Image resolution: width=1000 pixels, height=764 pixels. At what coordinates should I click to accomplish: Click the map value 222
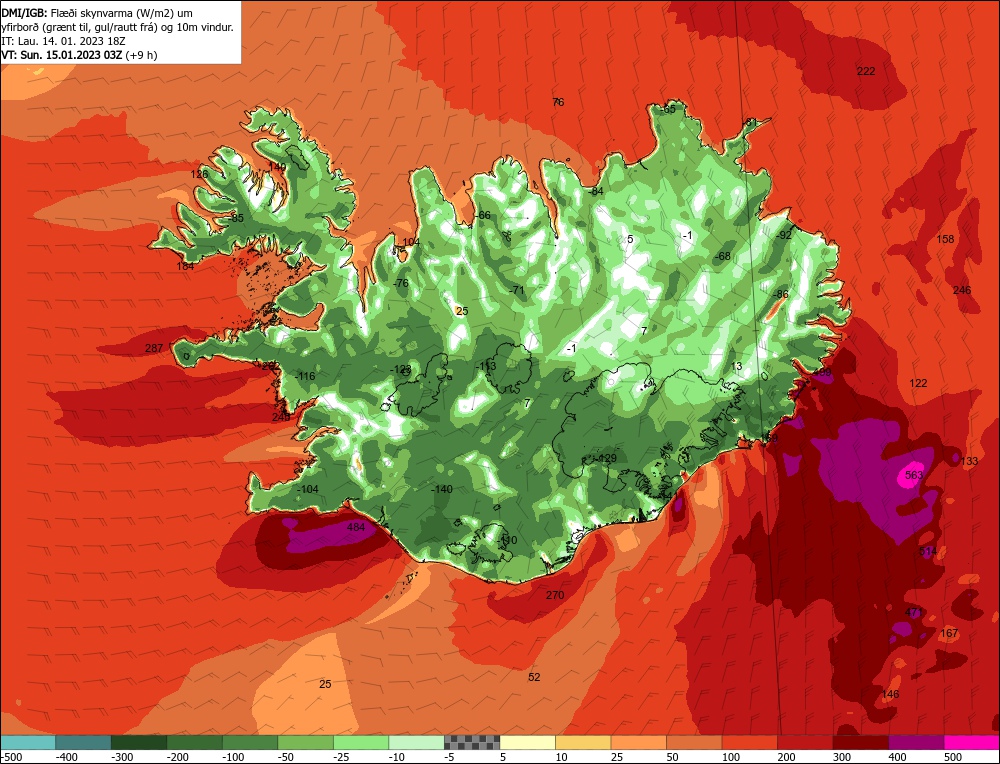pyautogui.click(x=866, y=71)
